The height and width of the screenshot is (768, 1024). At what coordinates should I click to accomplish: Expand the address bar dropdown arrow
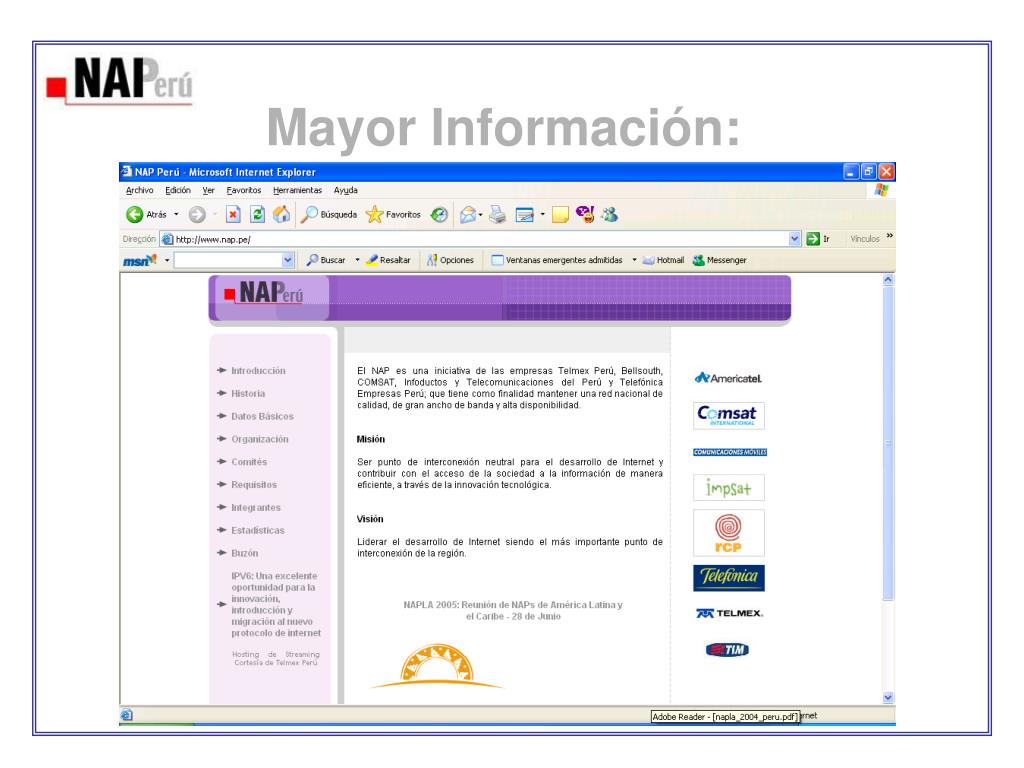(x=795, y=239)
